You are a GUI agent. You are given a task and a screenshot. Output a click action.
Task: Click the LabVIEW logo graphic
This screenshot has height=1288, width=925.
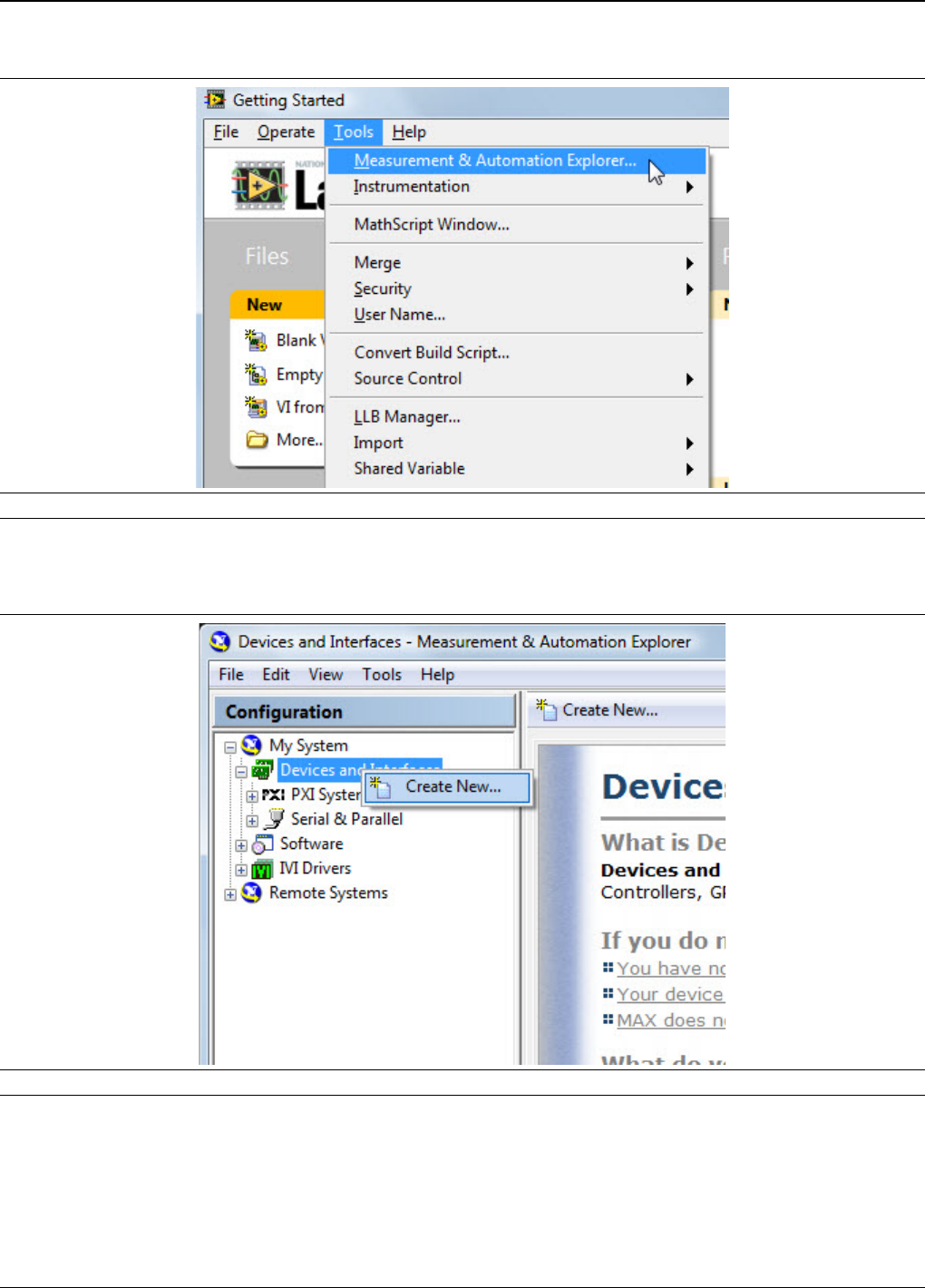pyautogui.click(x=259, y=186)
